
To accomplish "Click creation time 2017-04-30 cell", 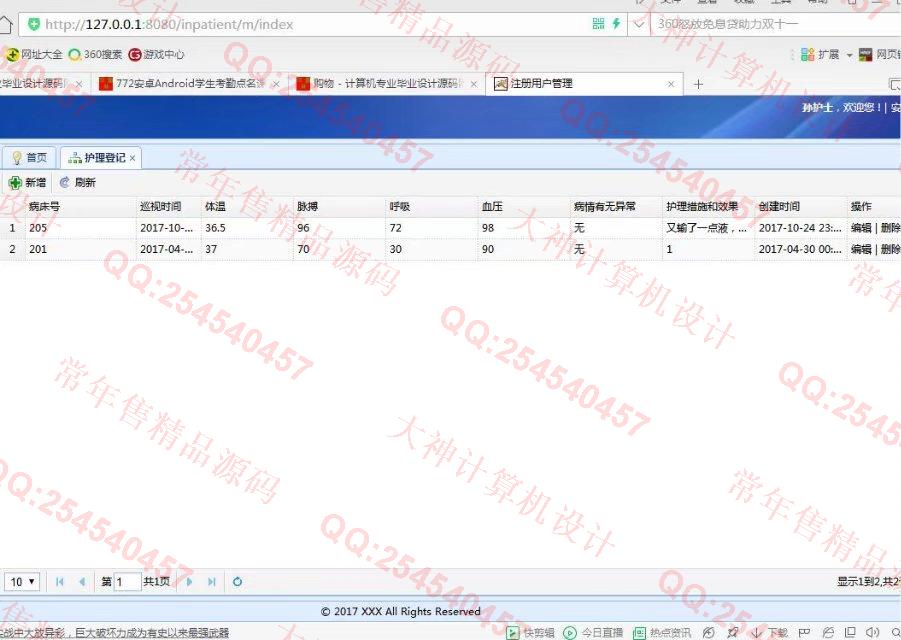I will [800, 249].
